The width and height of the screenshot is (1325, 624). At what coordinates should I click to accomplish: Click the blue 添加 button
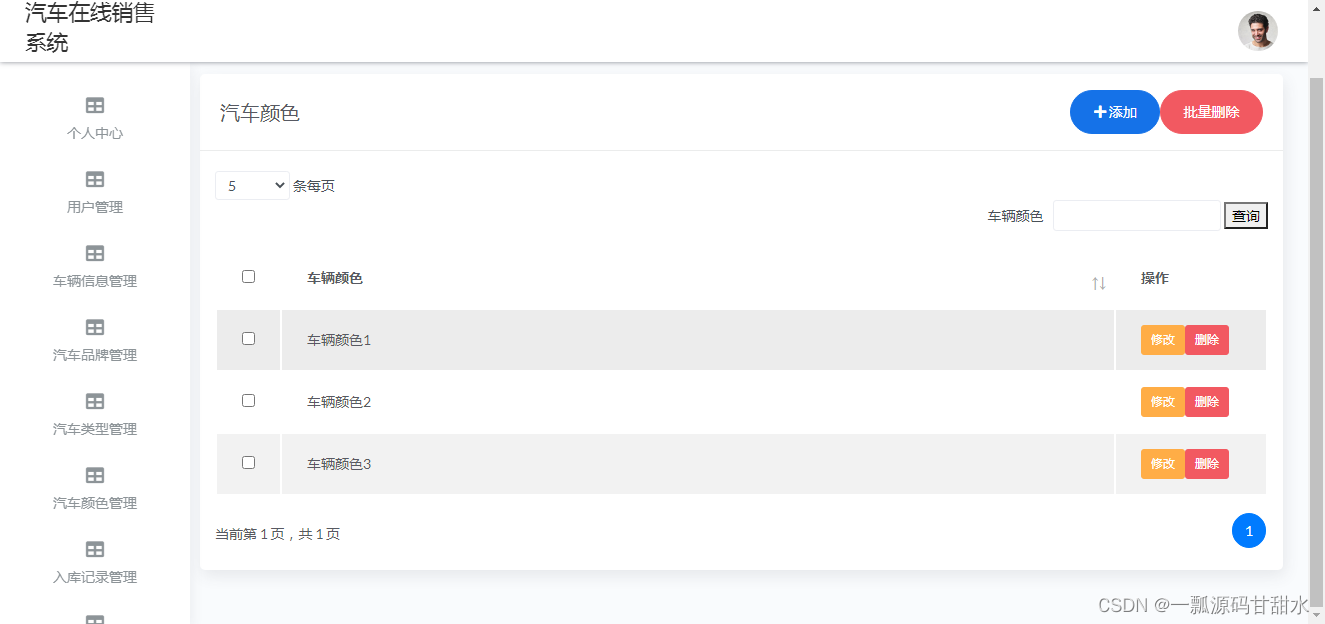[1115, 112]
